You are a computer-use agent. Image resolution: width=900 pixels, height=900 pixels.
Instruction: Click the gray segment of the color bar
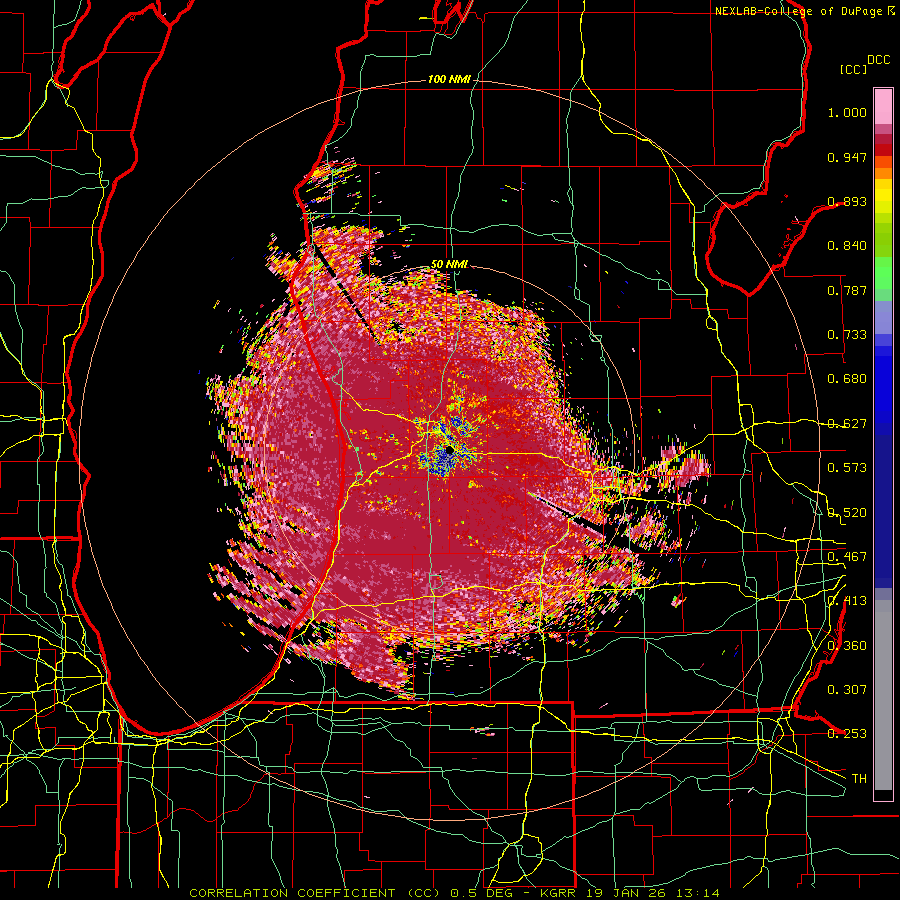(883, 695)
